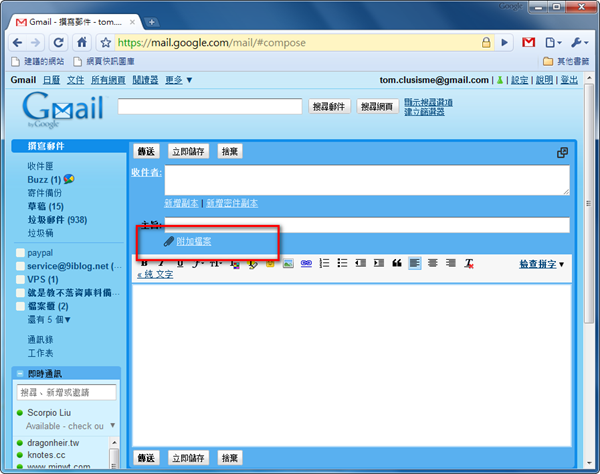The width and height of the screenshot is (600, 474).
Task: Click the 搜尋網頁 search web button
Action: pyautogui.click(x=377, y=107)
